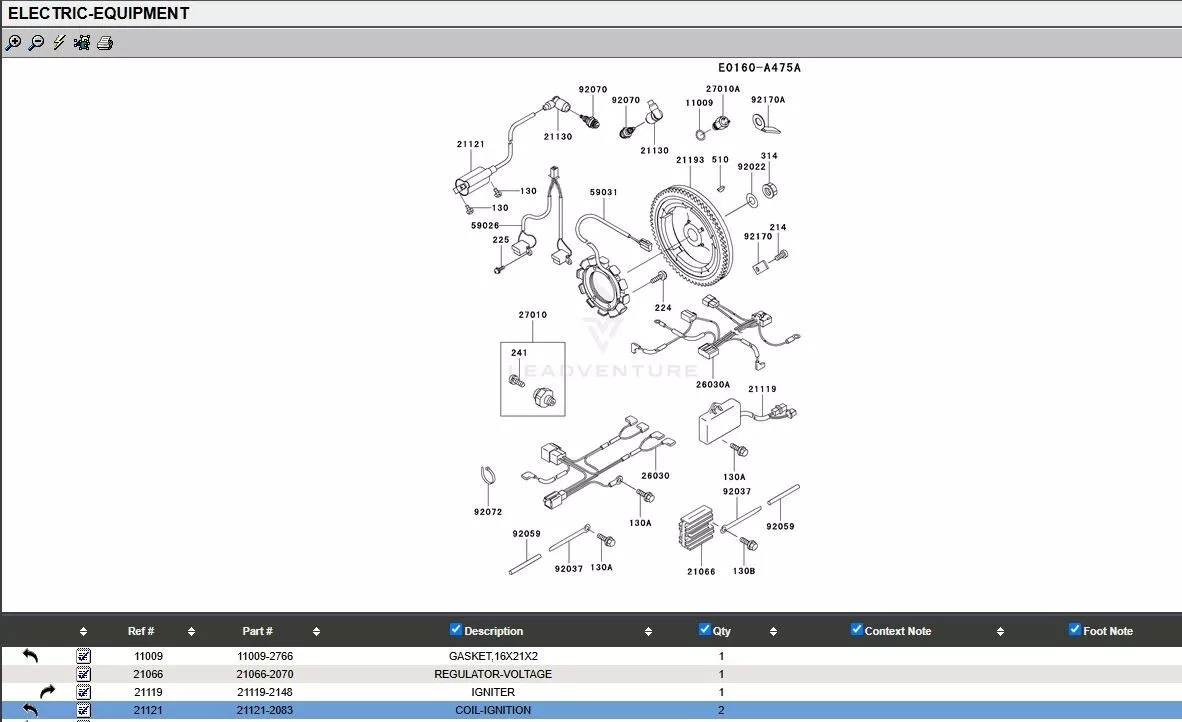The image size is (1182, 722).
Task: Click the icon left of the printer
Action: click(82, 43)
